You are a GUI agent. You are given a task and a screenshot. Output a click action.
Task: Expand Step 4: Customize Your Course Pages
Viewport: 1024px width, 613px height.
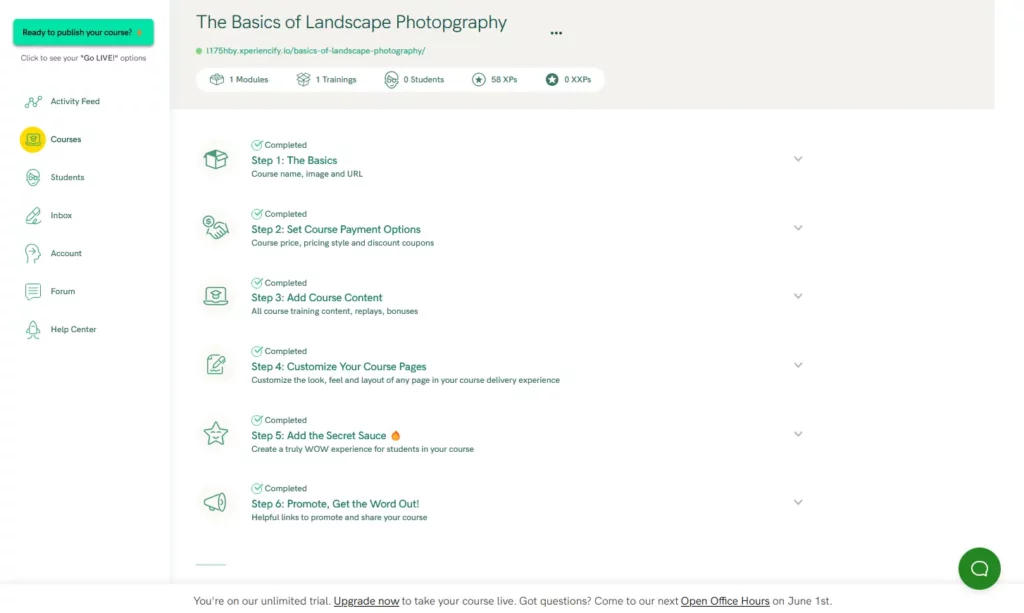(798, 365)
